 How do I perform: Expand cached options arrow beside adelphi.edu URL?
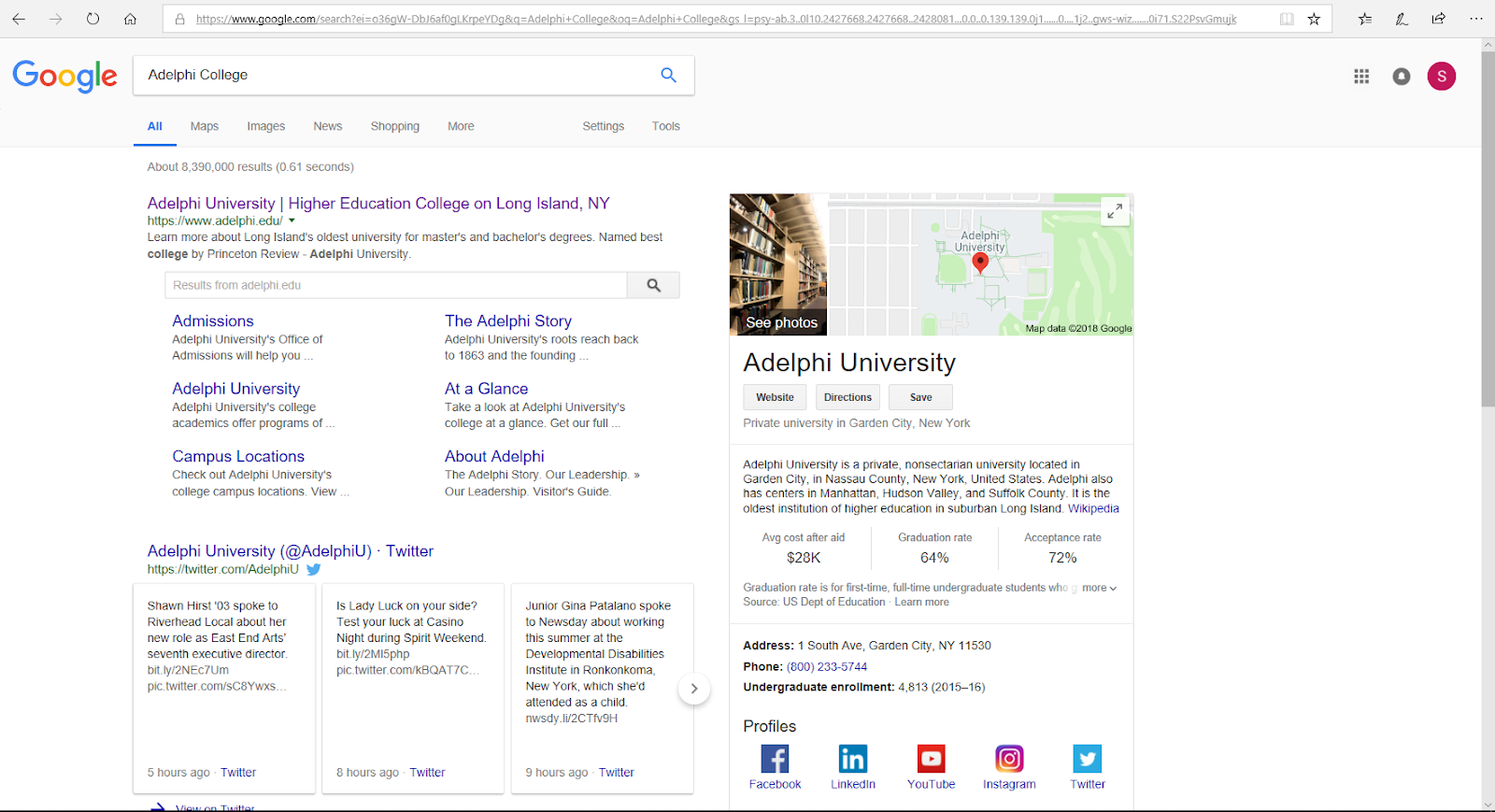(292, 221)
